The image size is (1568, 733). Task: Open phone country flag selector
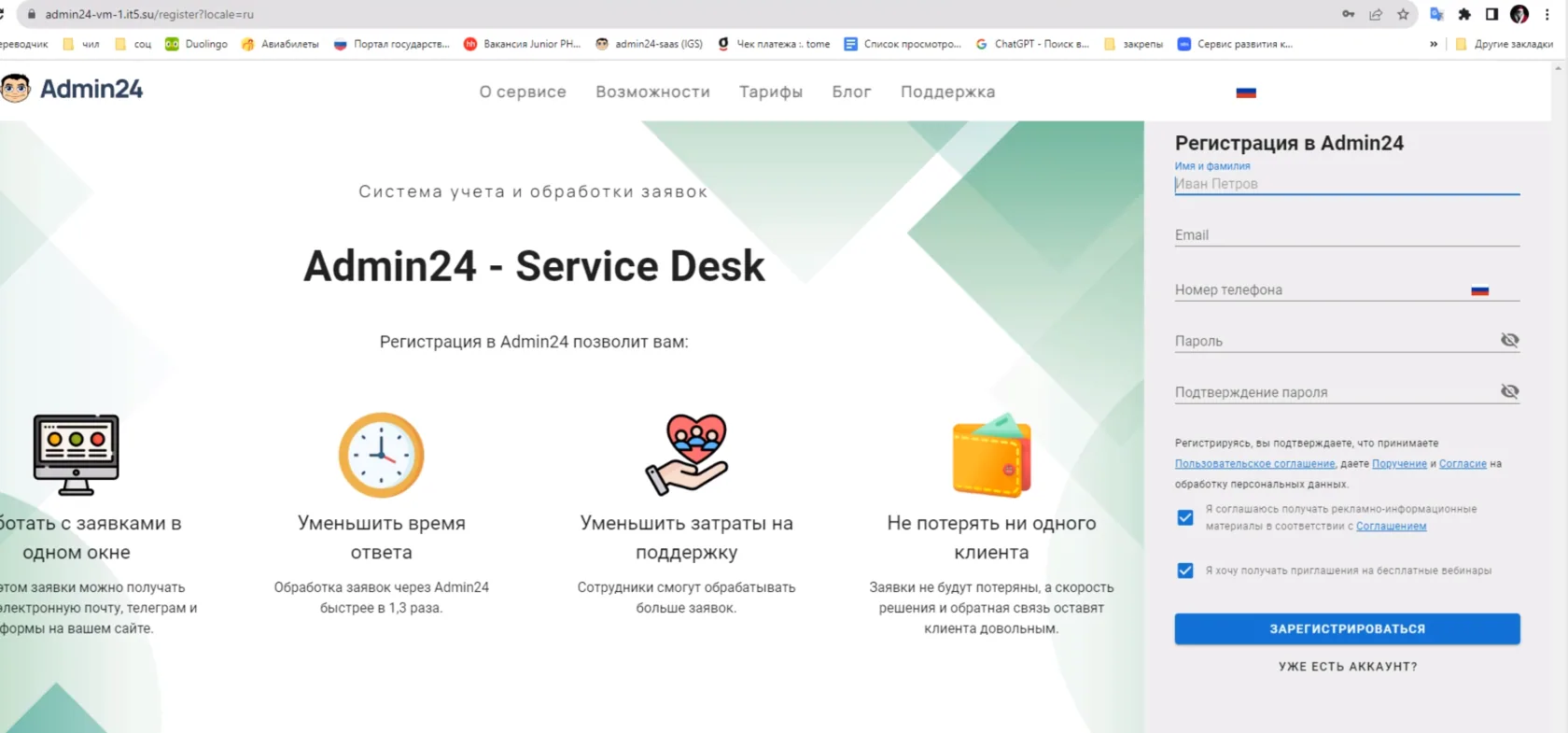1480,290
